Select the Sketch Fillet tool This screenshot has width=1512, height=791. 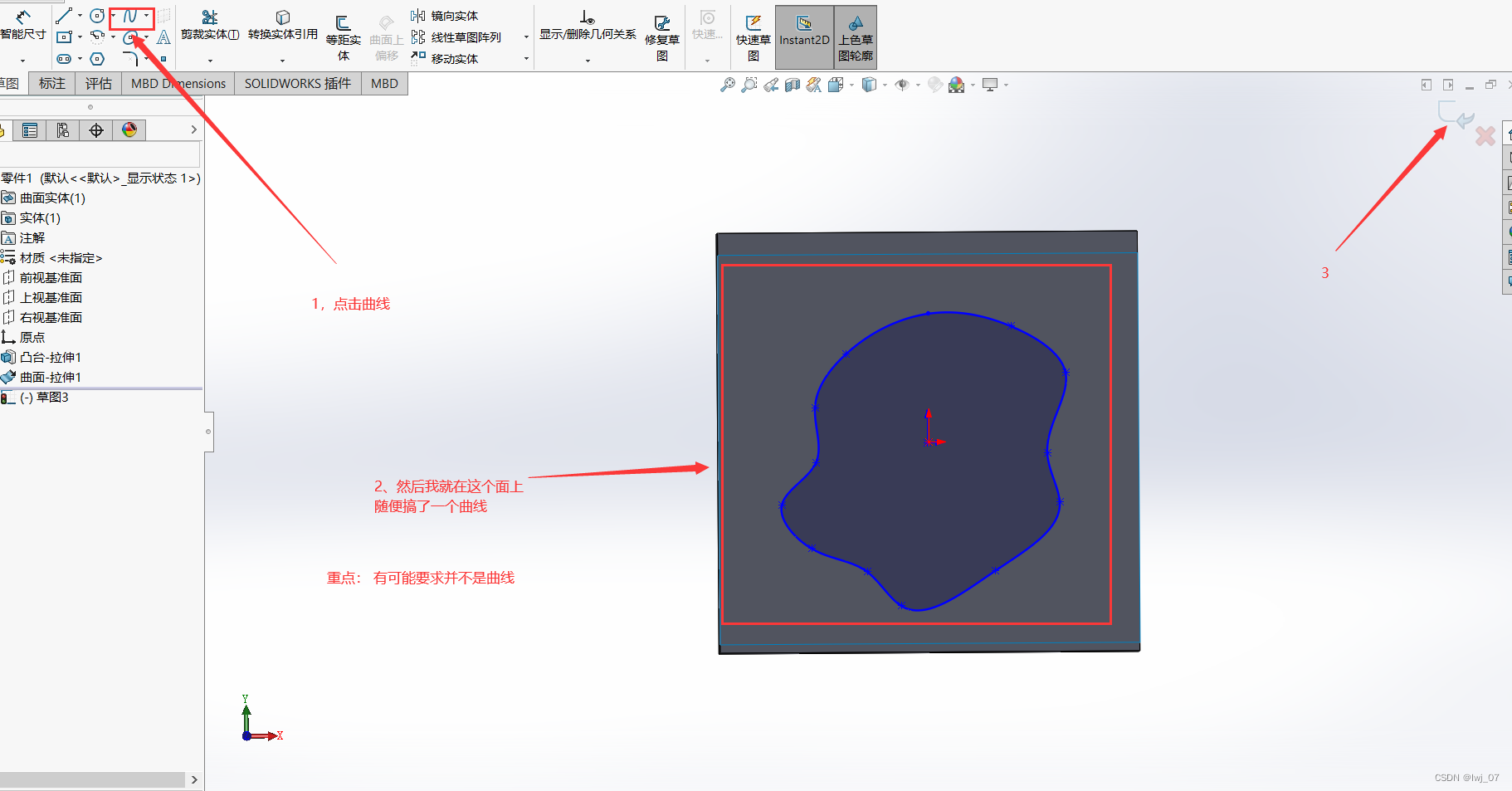coord(130,59)
